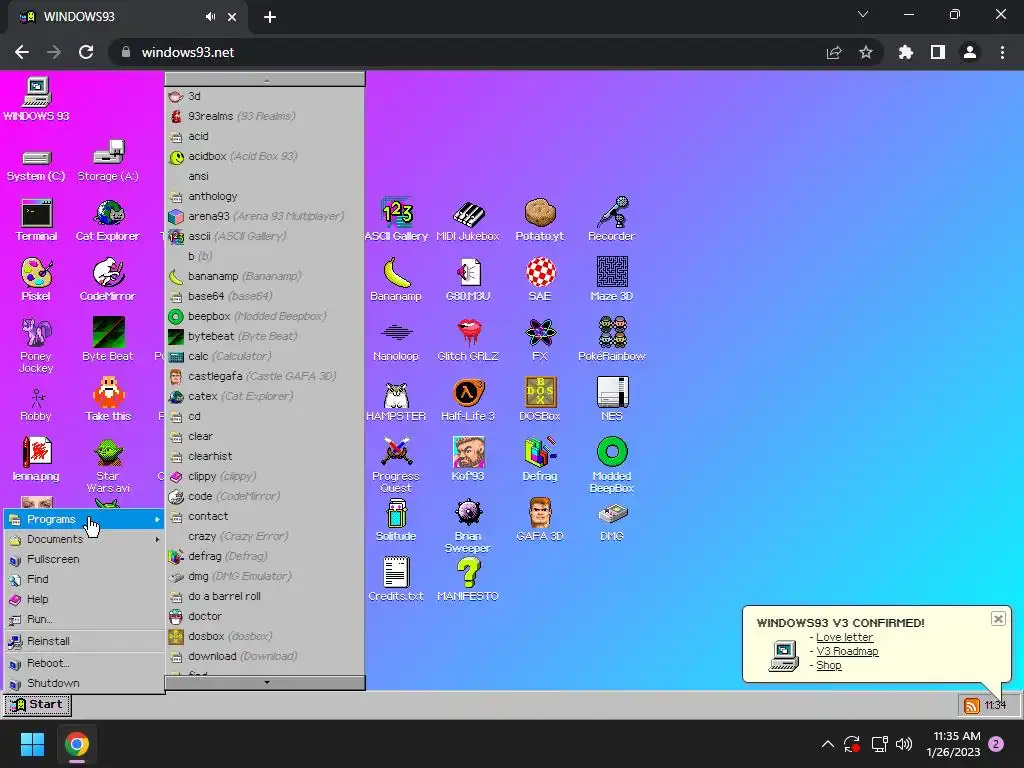
Task: Select Fullscreen in the Start menu
Action: (x=84, y=560)
